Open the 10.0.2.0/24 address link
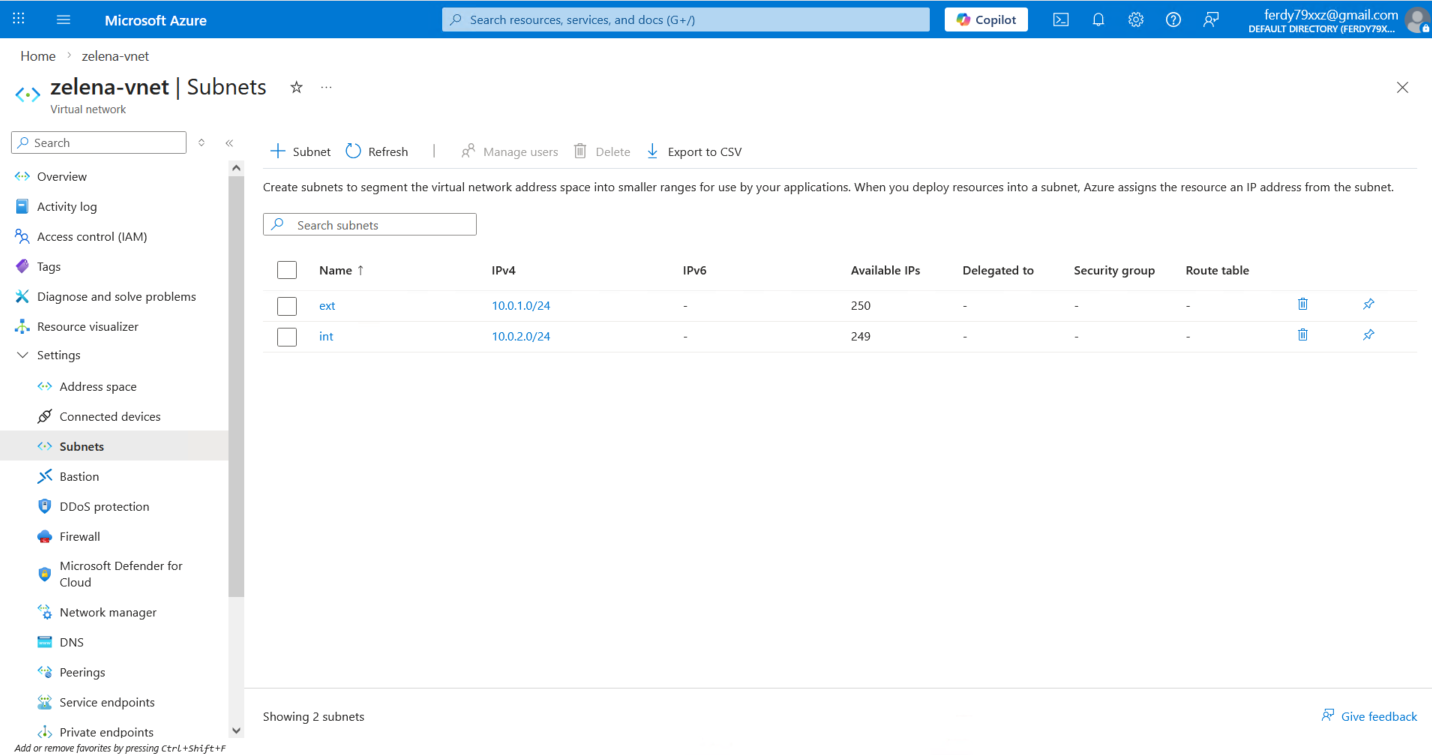The width and height of the screenshot is (1432, 755). (x=521, y=336)
